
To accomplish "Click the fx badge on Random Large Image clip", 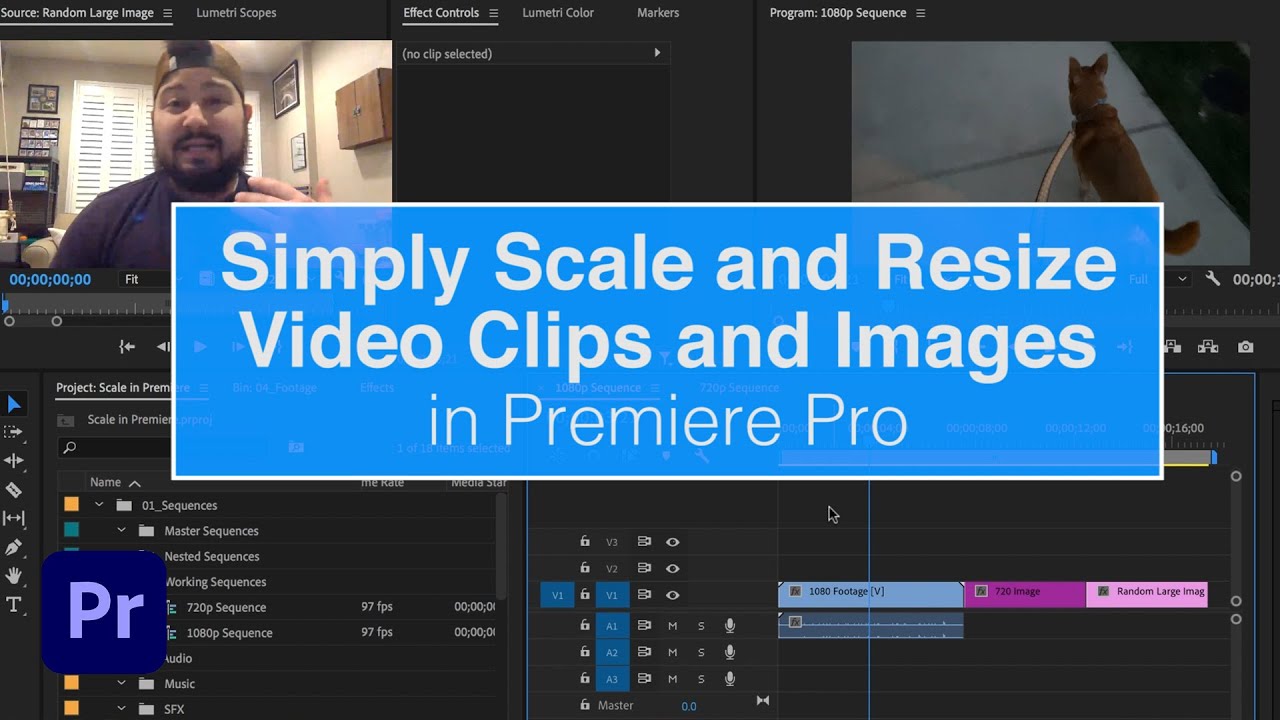I will click(1103, 591).
